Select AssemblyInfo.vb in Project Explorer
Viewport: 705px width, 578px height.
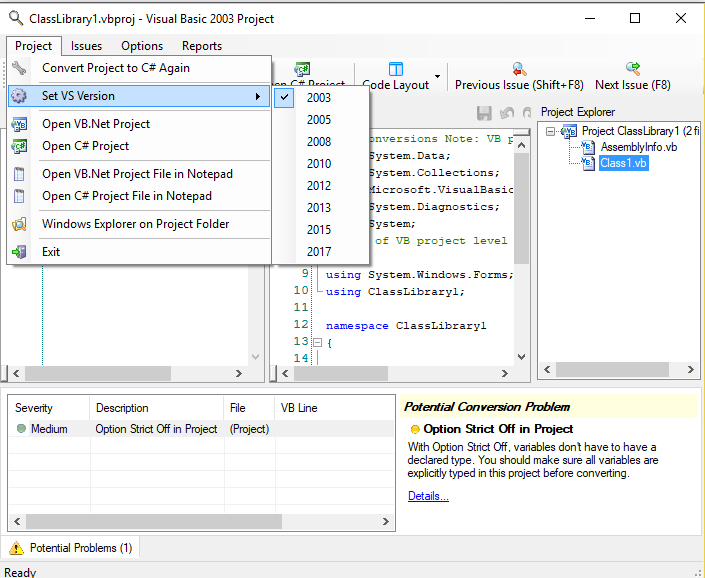[x=639, y=147]
